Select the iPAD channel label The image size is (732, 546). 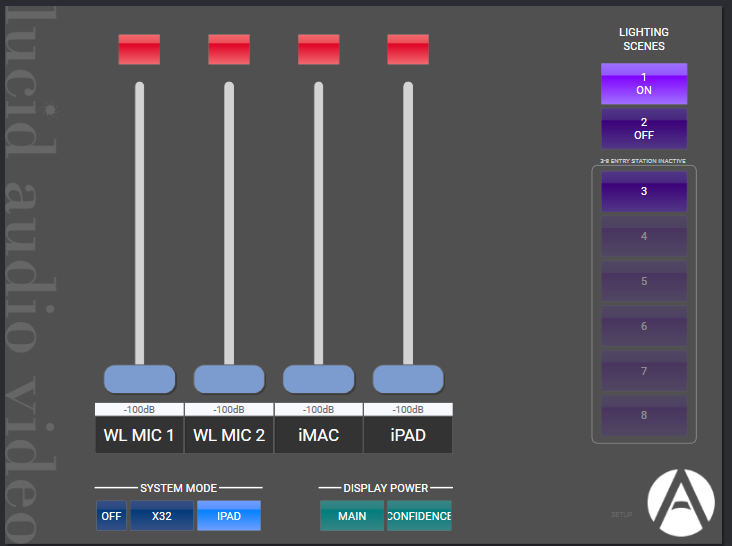pos(408,435)
